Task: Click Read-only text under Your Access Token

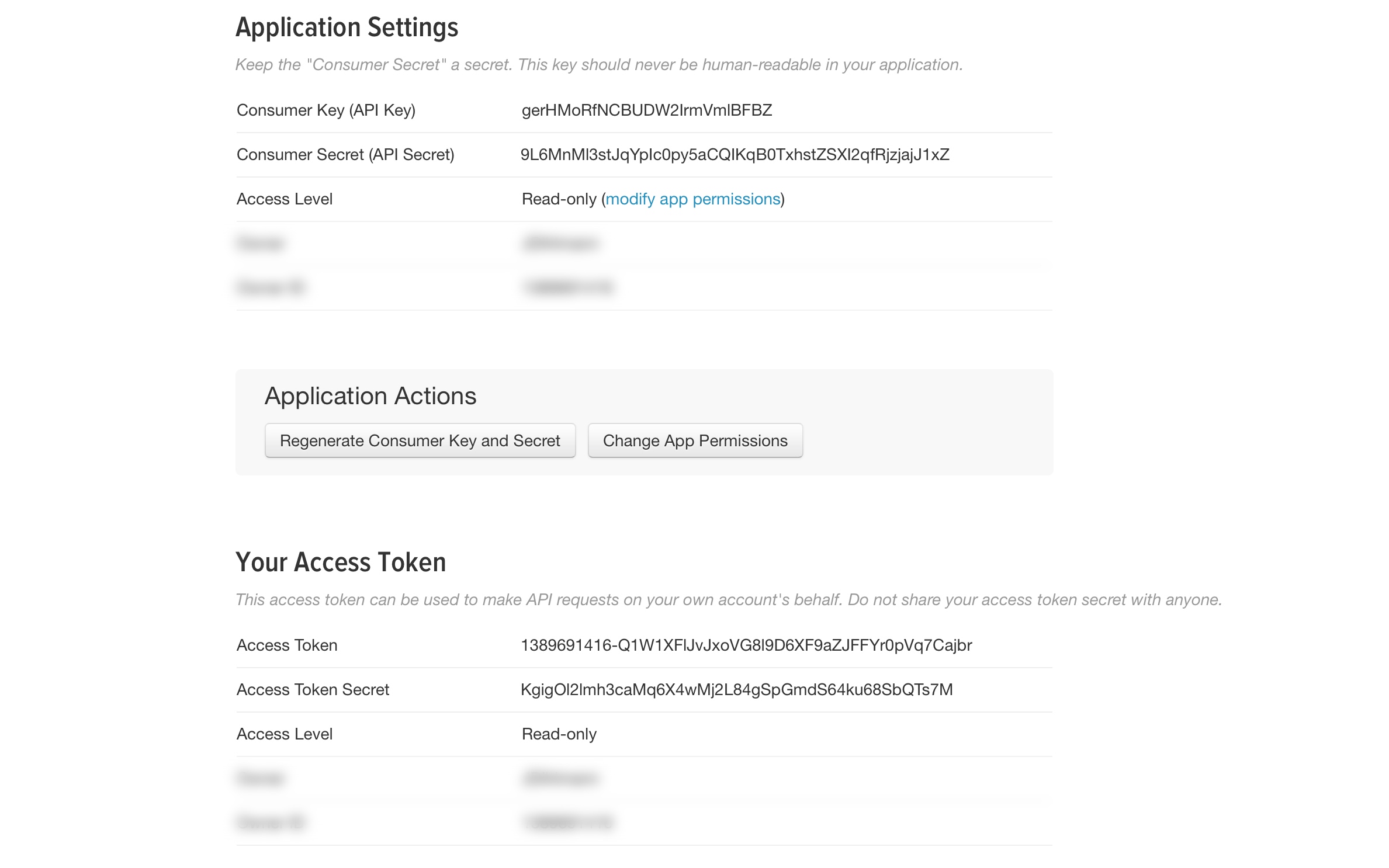Action: (559, 734)
